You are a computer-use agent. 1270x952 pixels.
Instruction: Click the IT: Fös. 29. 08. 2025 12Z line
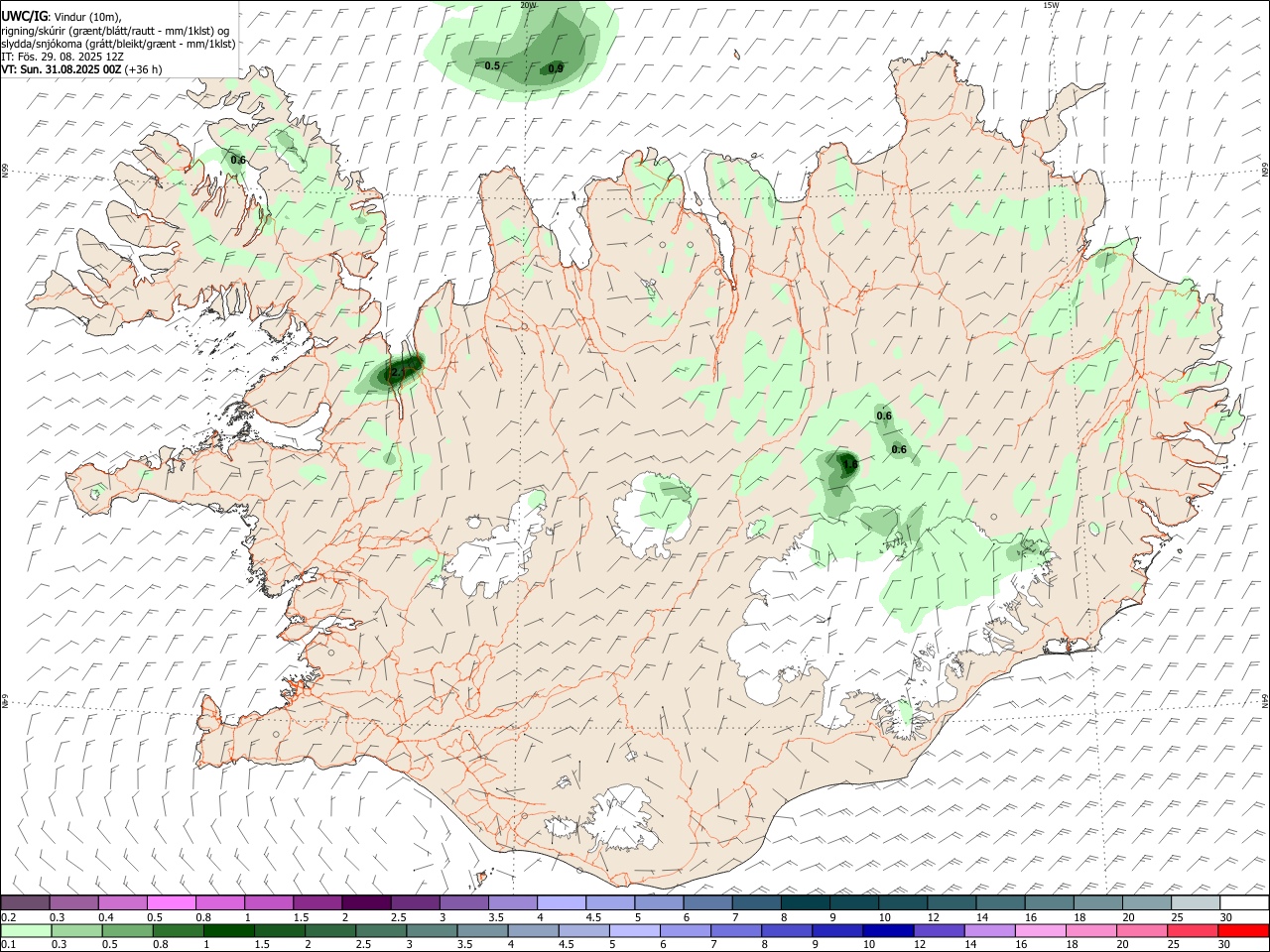click(x=63, y=57)
